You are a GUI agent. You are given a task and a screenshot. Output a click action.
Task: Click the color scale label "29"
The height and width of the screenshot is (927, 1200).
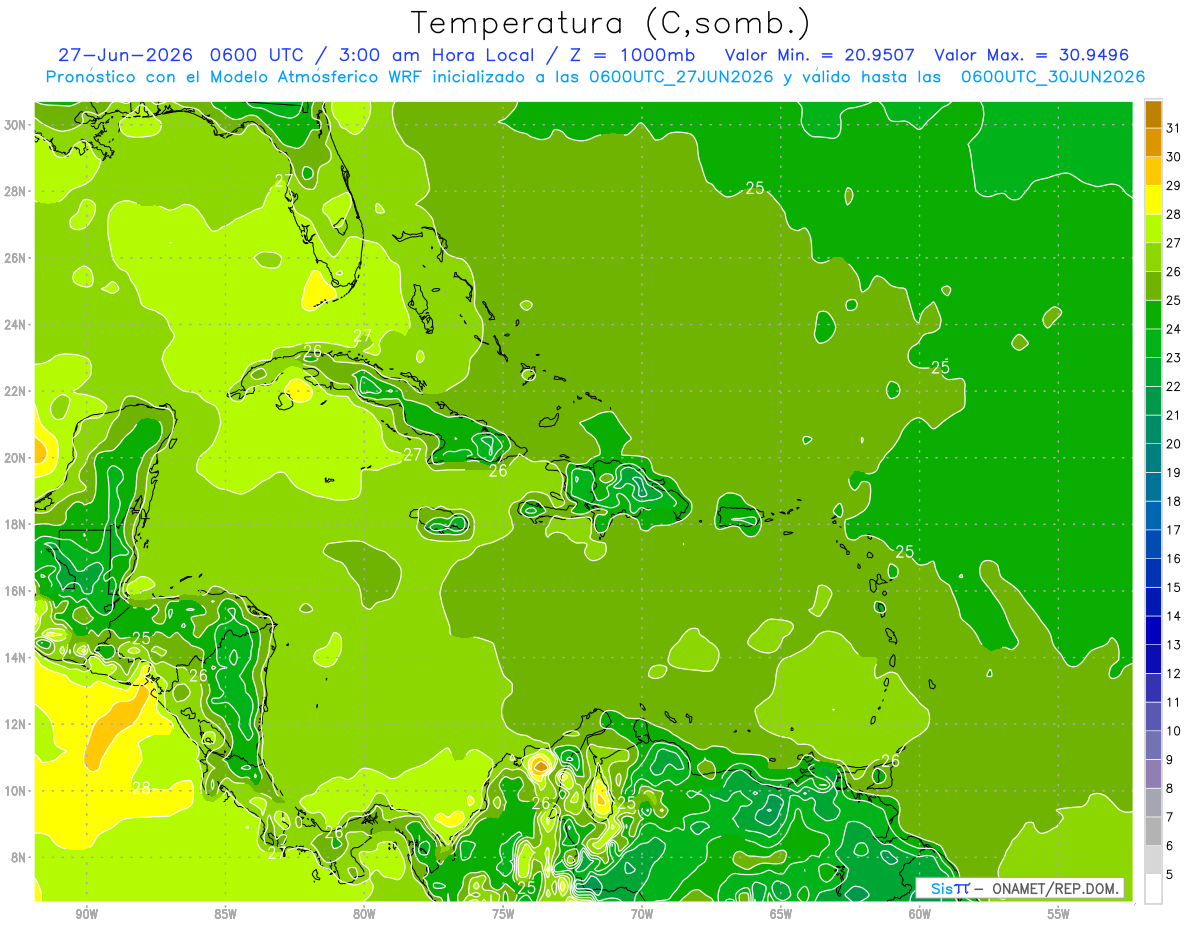click(1174, 185)
